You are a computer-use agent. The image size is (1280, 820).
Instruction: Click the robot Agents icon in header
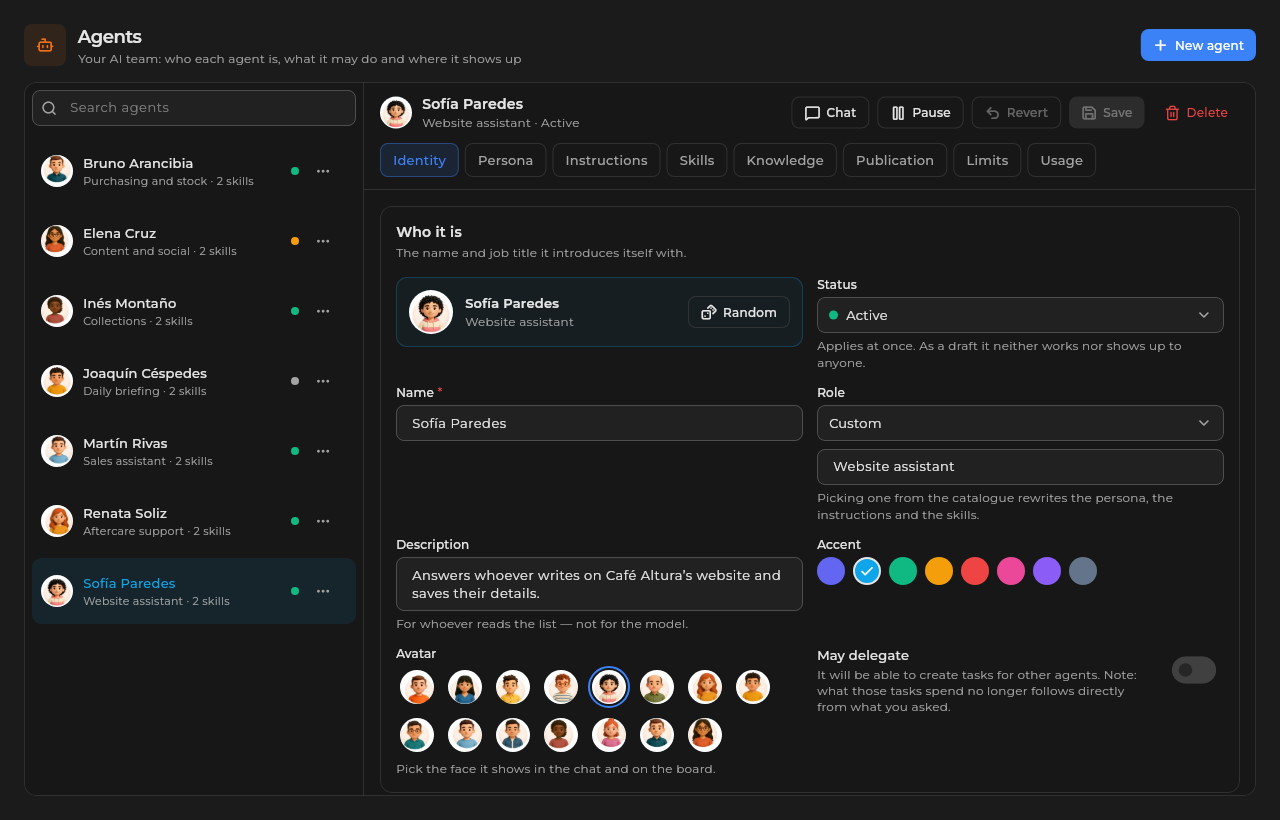(x=45, y=45)
